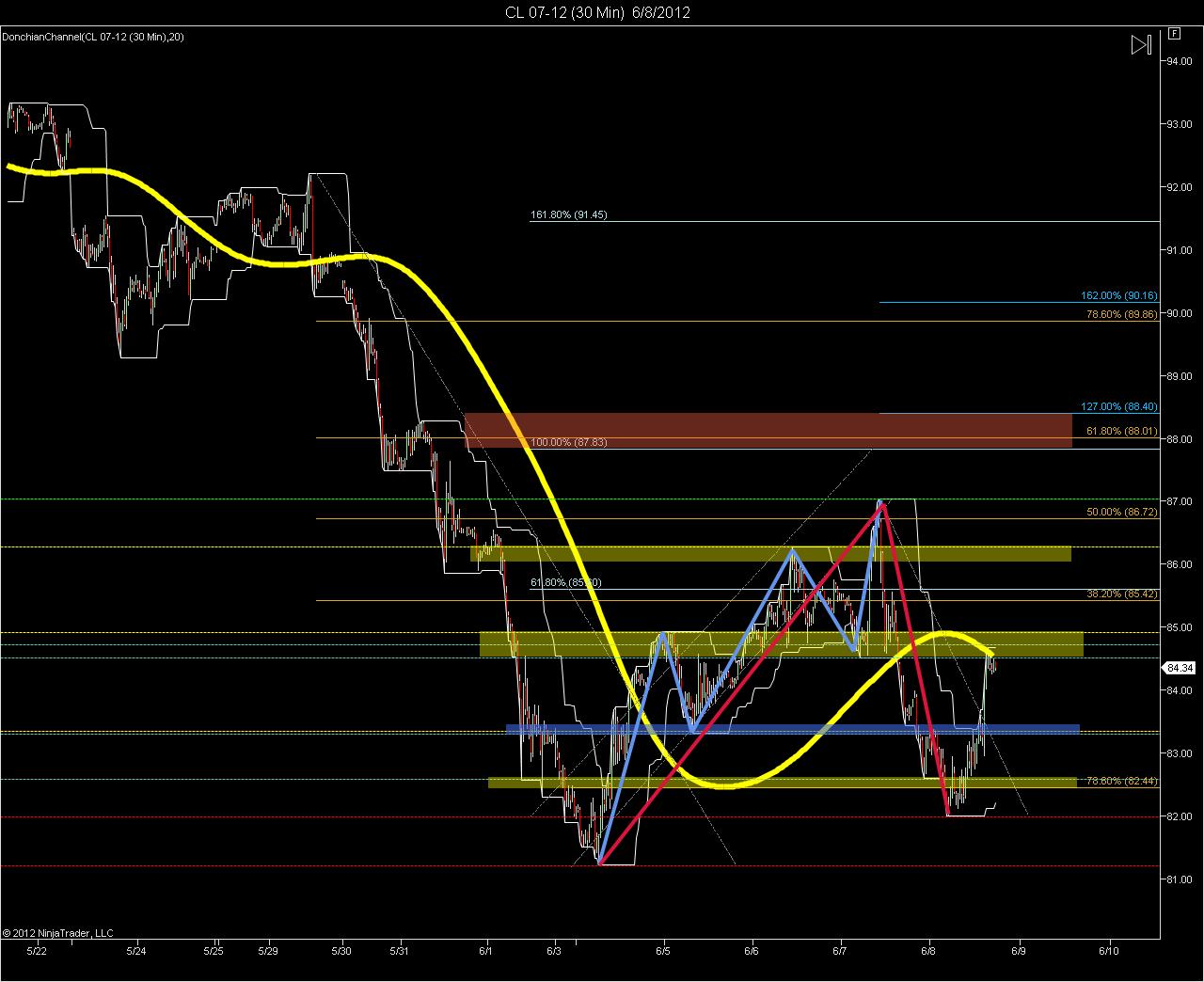The image size is (1204, 982).
Task: Click the 6/1 date on the time axis
Action: [x=487, y=952]
